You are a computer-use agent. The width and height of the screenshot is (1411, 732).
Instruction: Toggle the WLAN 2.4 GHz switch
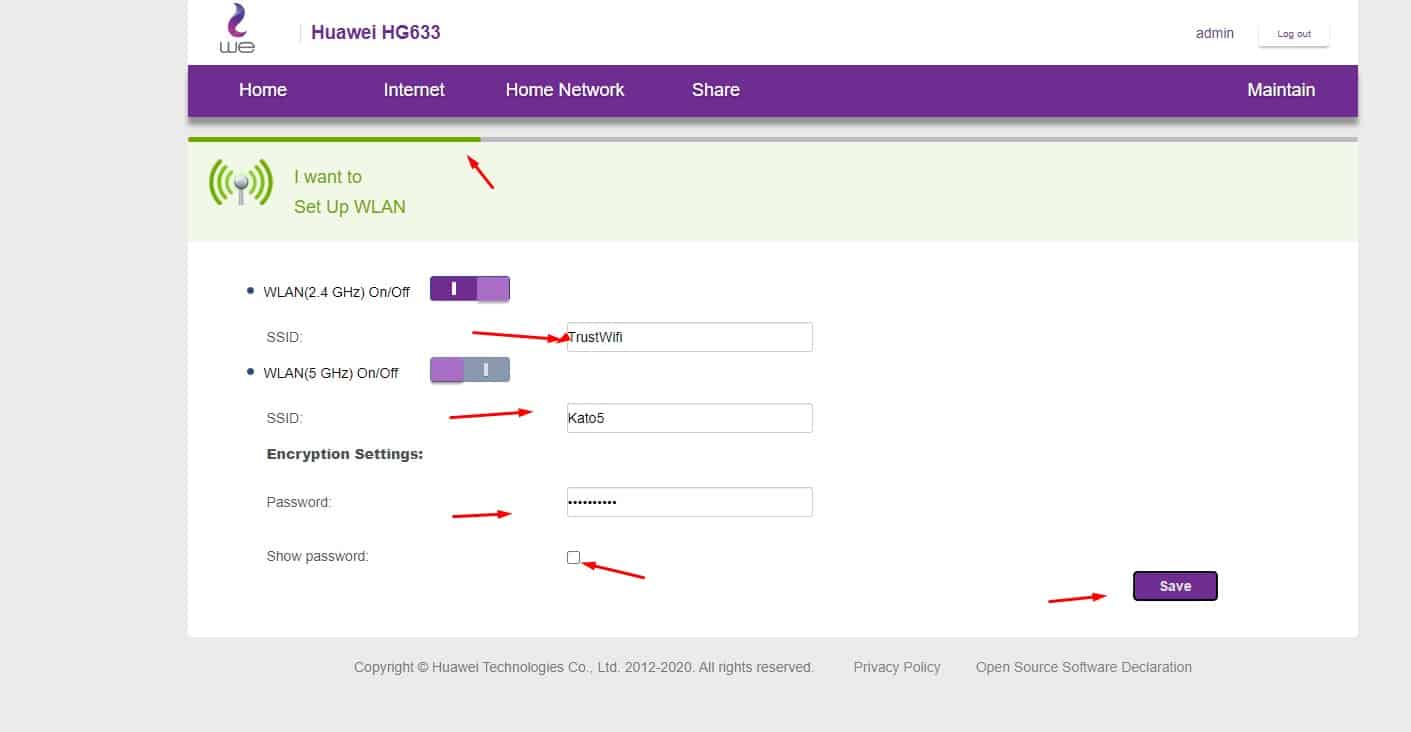click(470, 289)
